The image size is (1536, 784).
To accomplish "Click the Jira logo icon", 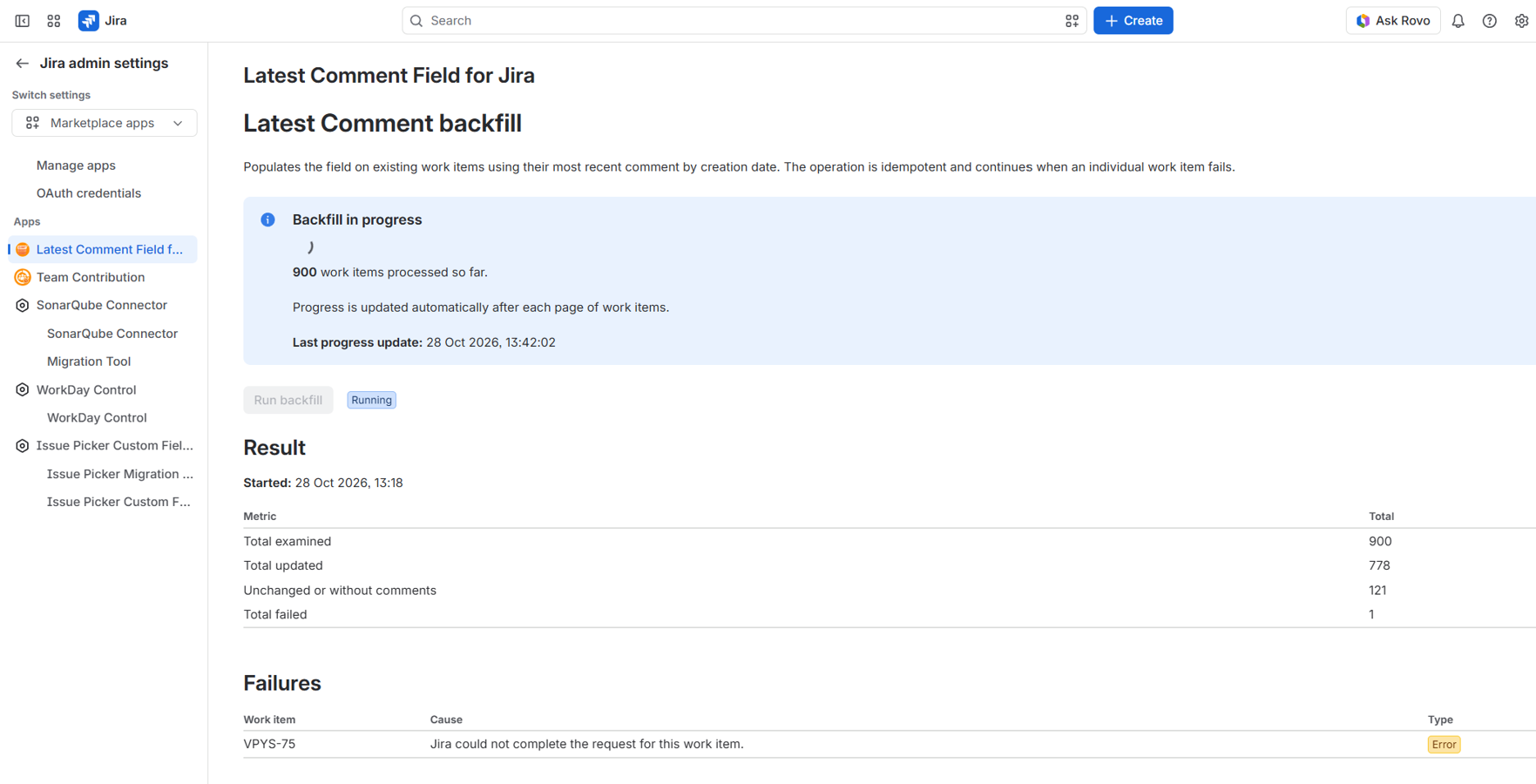I will (88, 21).
